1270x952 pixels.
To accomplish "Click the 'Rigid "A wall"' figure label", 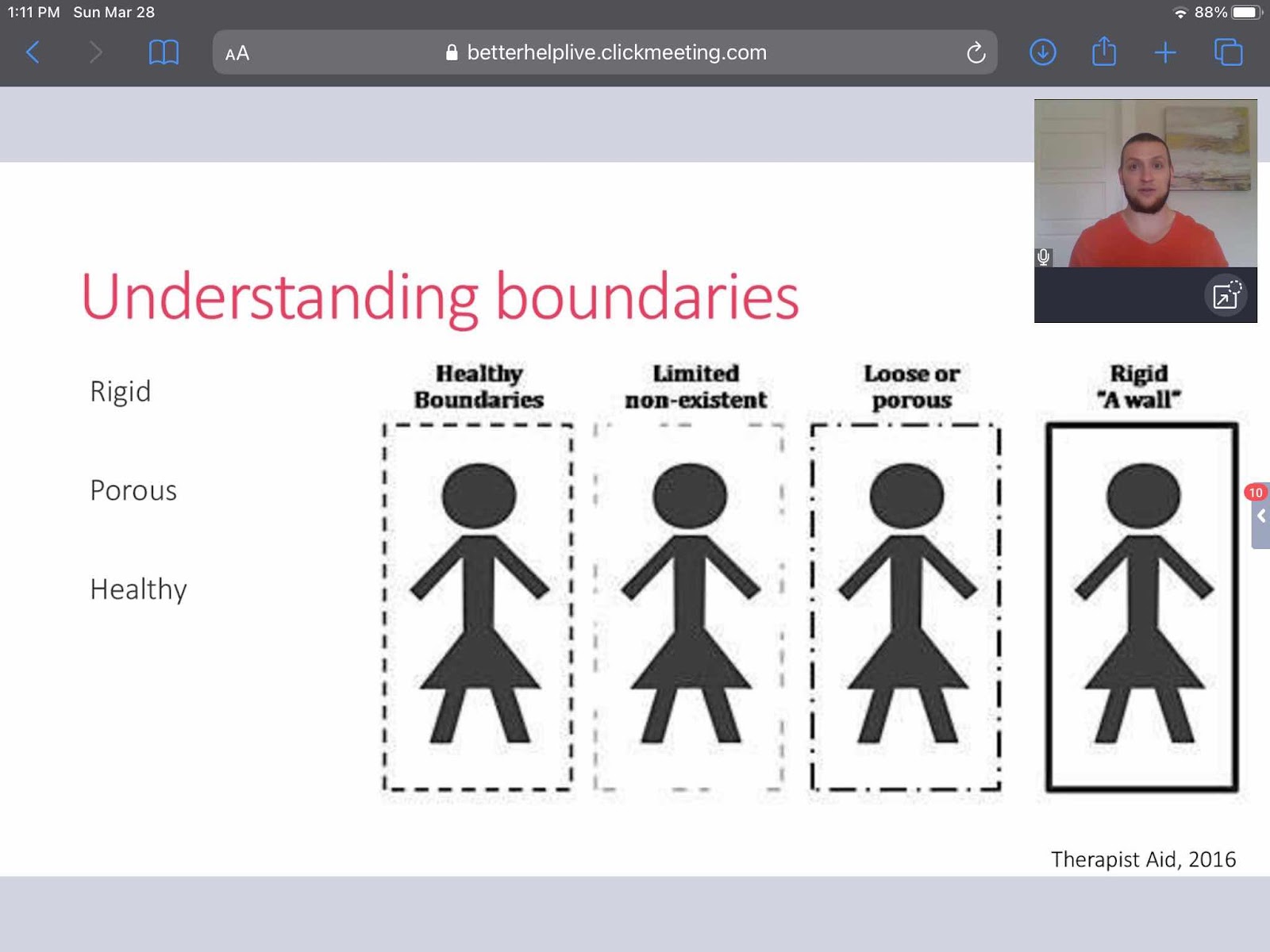I will tap(1139, 386).
